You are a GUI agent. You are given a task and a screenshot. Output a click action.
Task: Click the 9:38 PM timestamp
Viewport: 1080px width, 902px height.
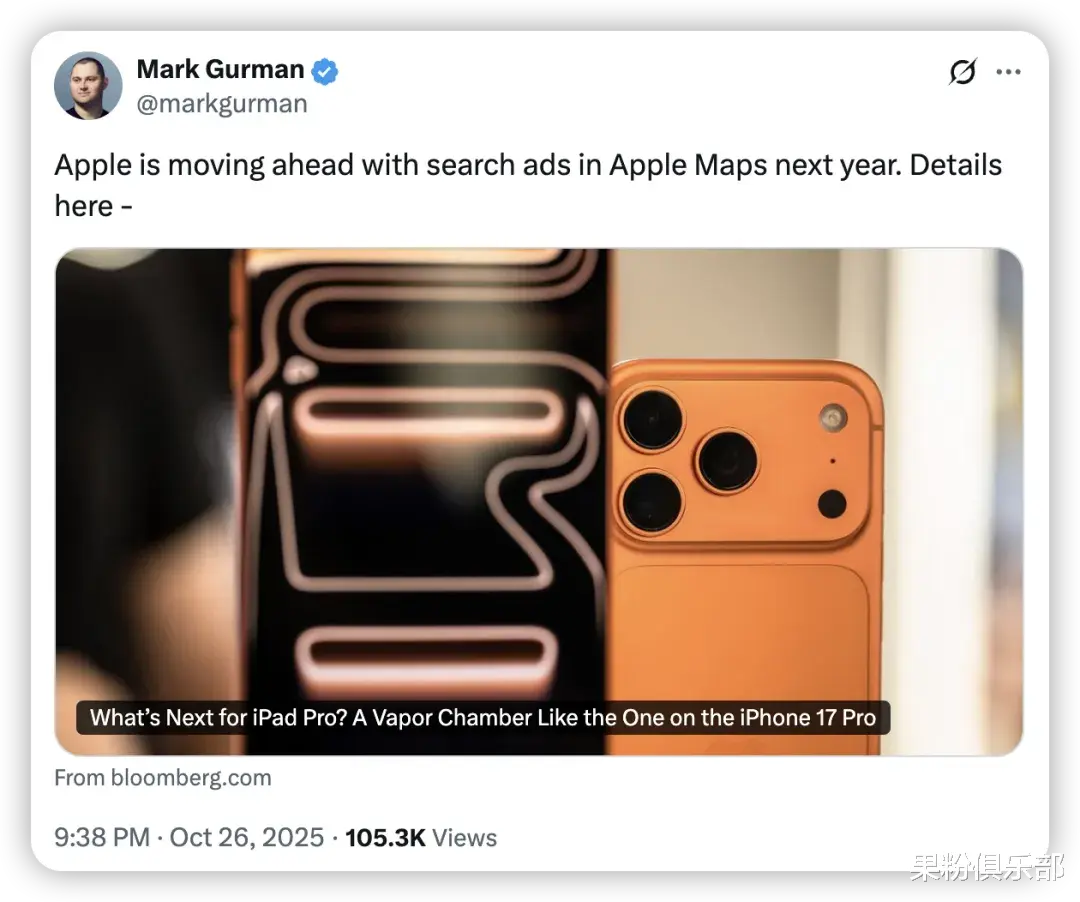tap(102, 837)
